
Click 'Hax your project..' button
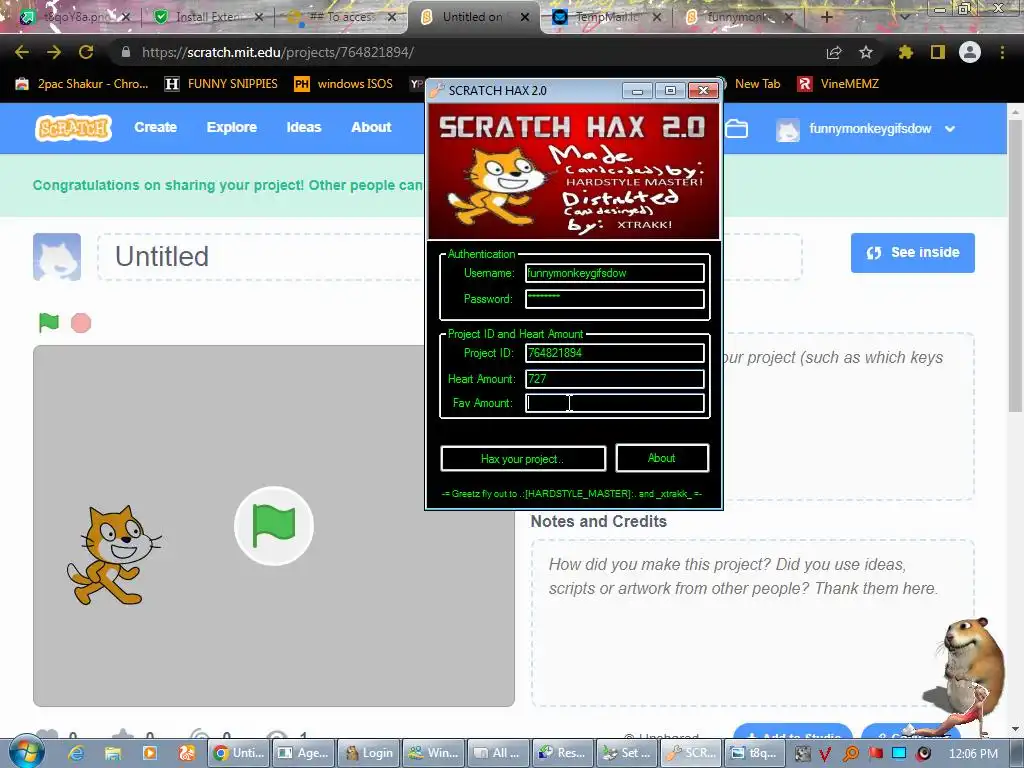click(x=523, y=458)
